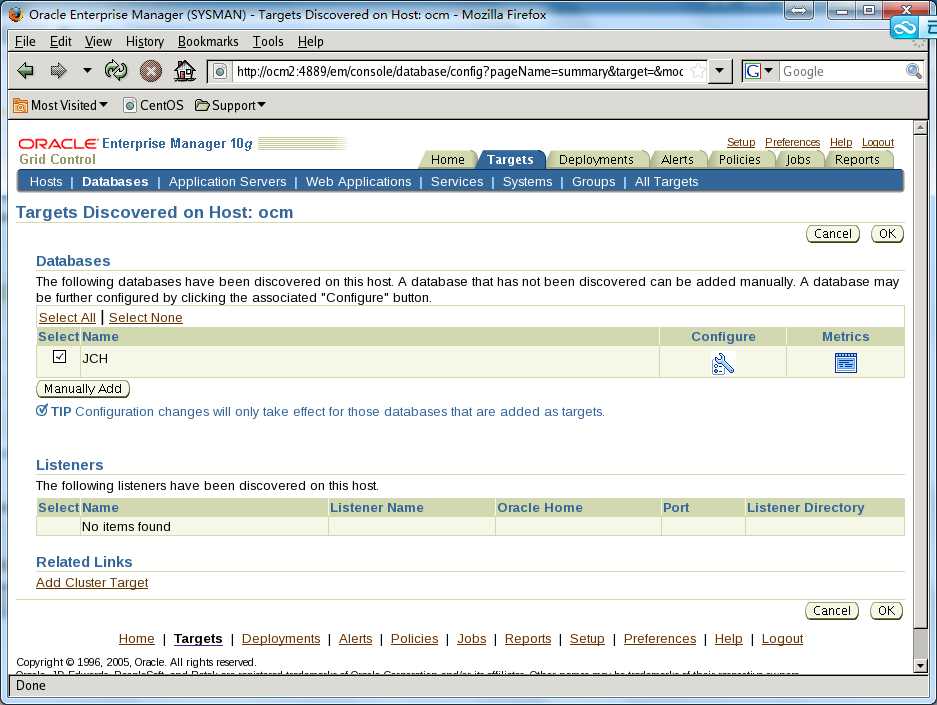
Task: Click the top Setup link
Action: (741, 142)
